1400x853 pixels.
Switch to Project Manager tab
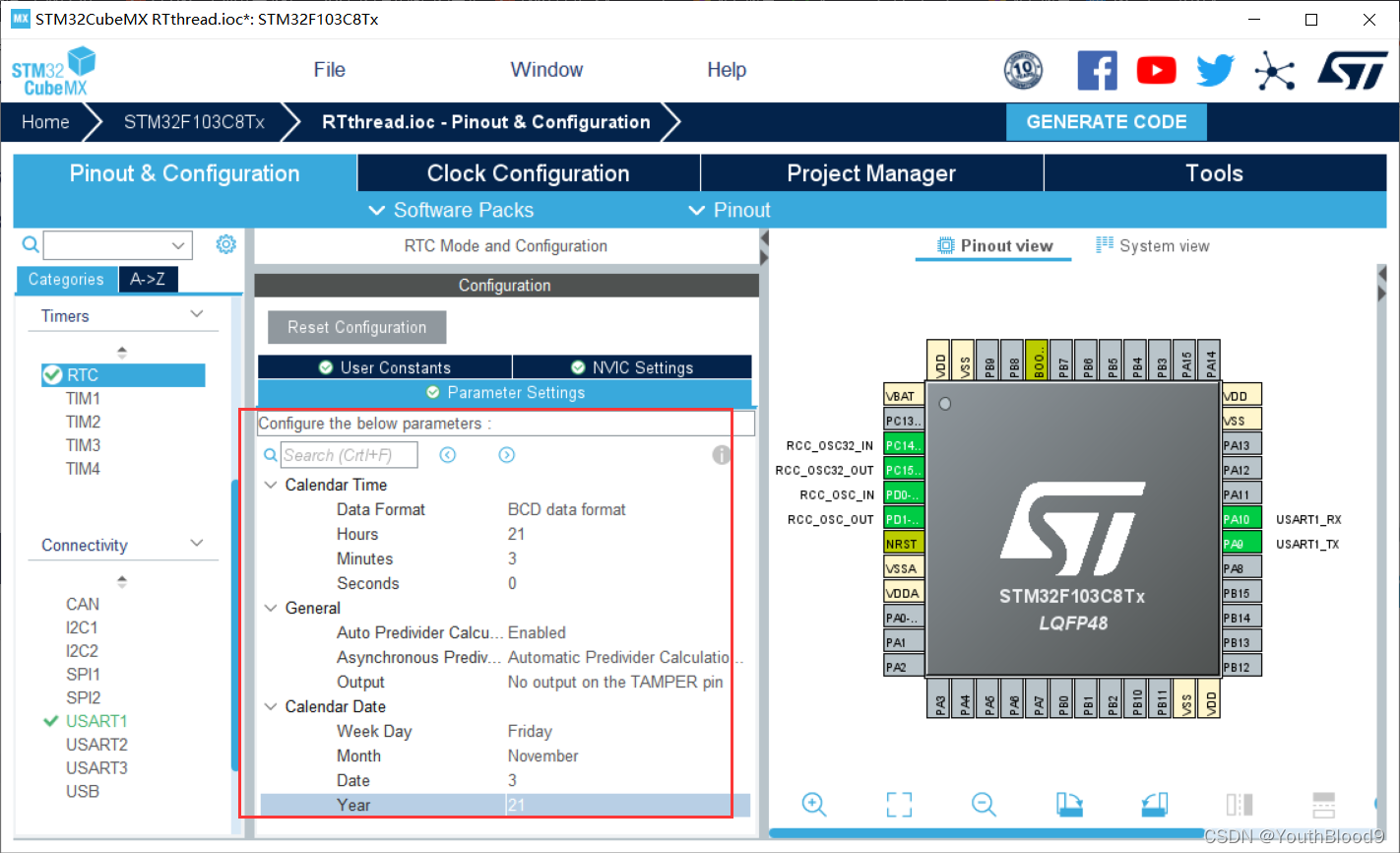click(871, 173)
